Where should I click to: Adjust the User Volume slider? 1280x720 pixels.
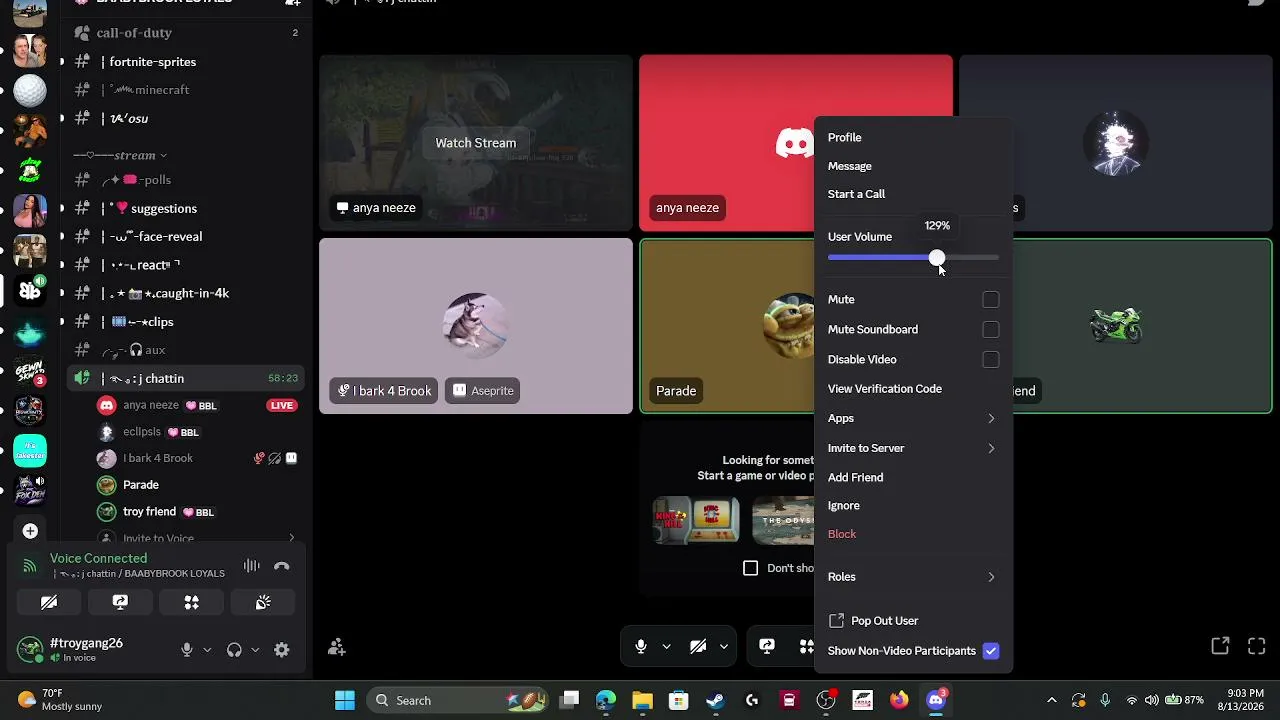(937, 258)
